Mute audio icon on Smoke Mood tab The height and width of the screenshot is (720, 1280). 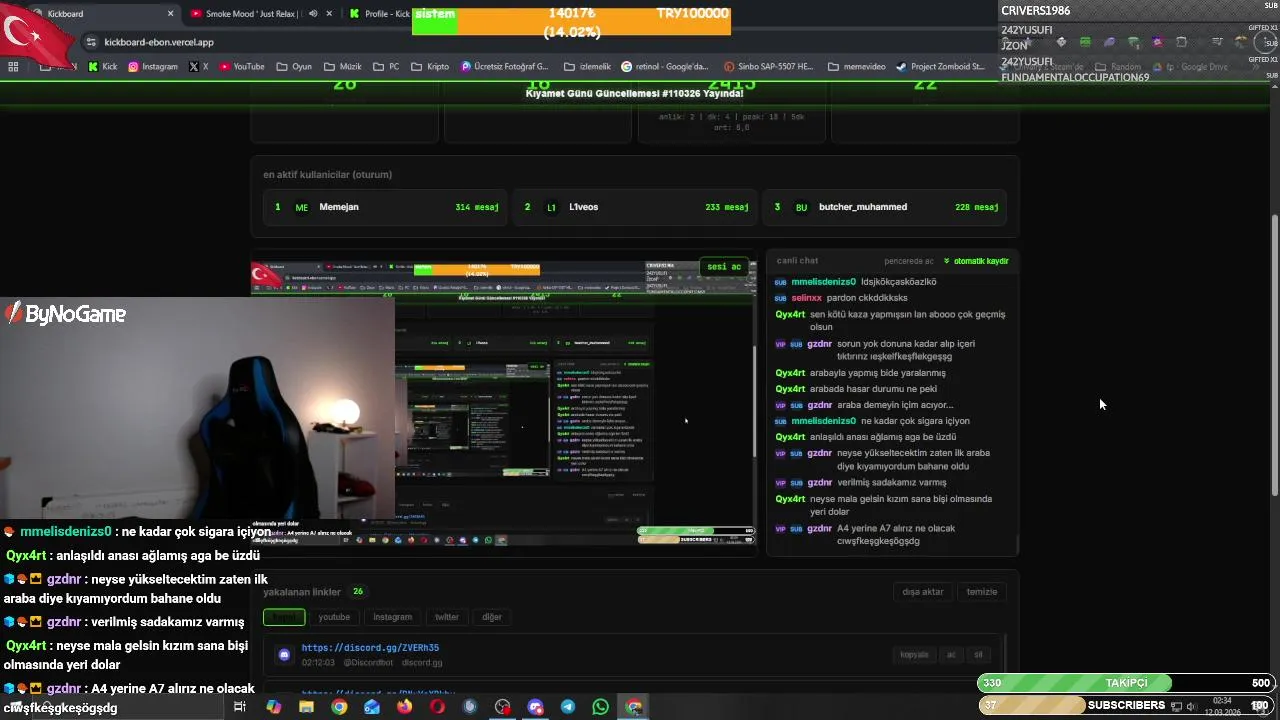pos(313,14)
